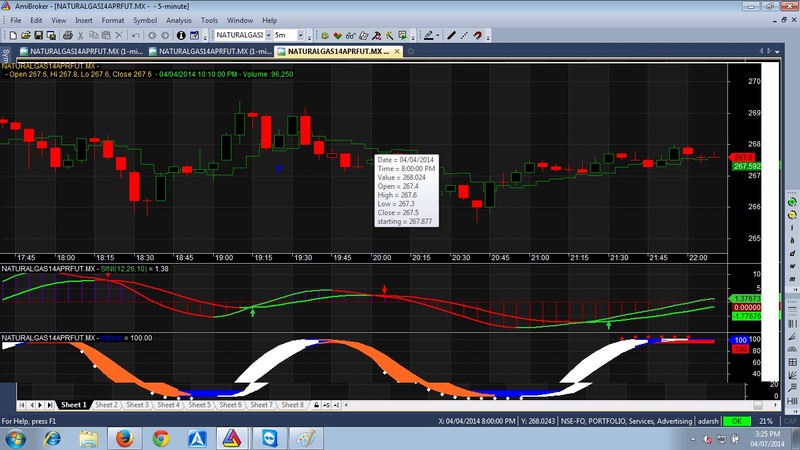Open the Window menu
800x450 pixels.
pos(240,20)
